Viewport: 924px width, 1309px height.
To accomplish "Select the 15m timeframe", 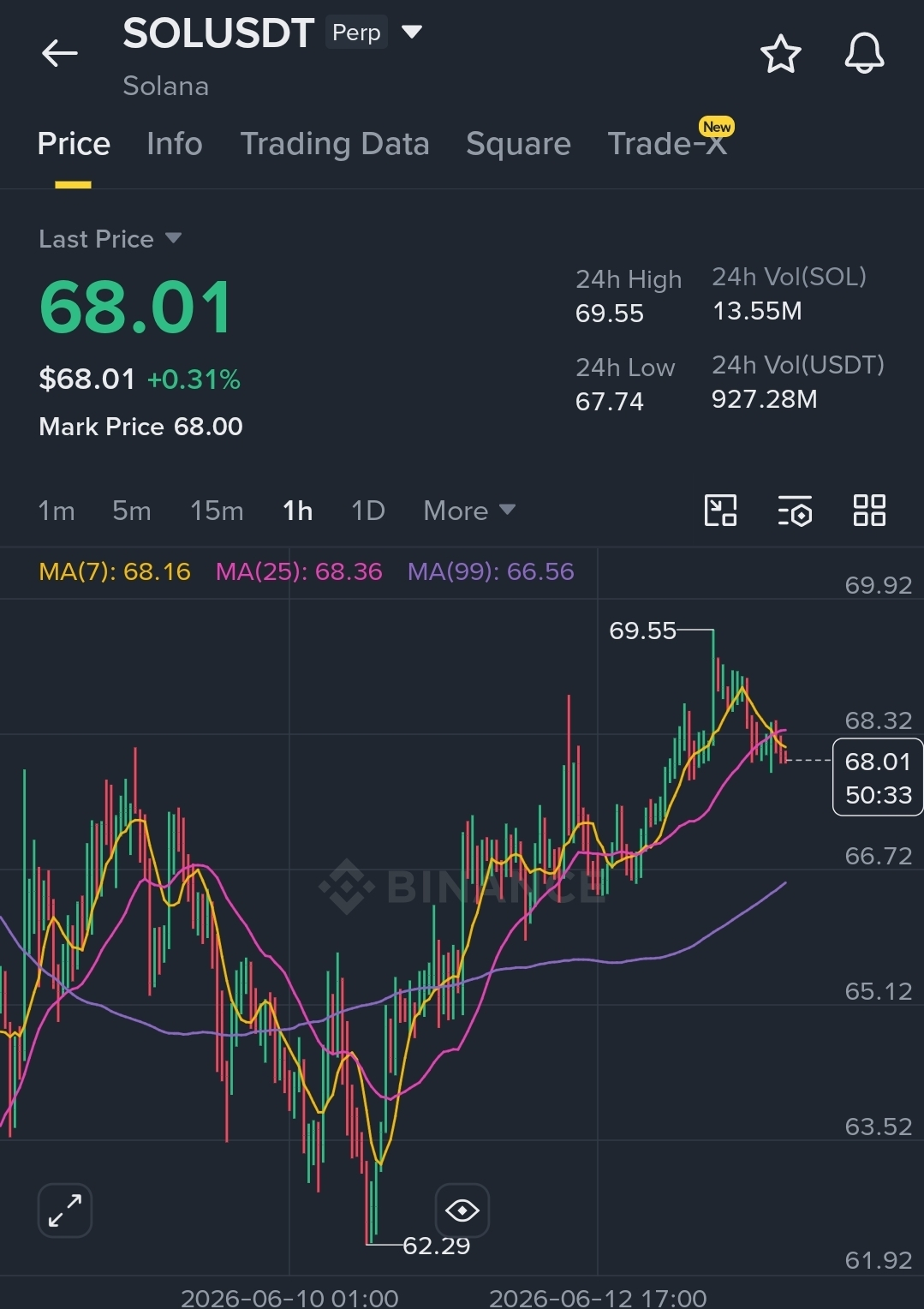I will coord(217,511).
